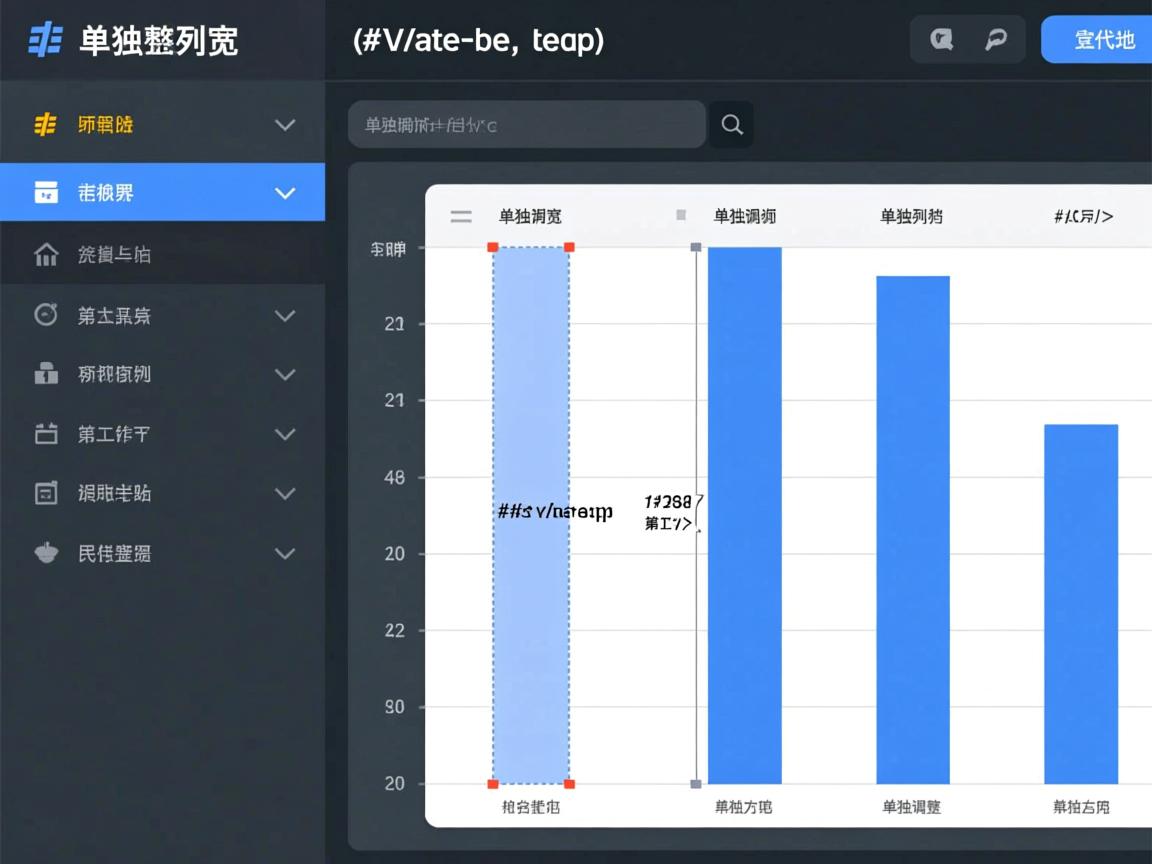
Task: Click the trophy icon of bottom sidebar entry
Action: [x=46, y=553]
